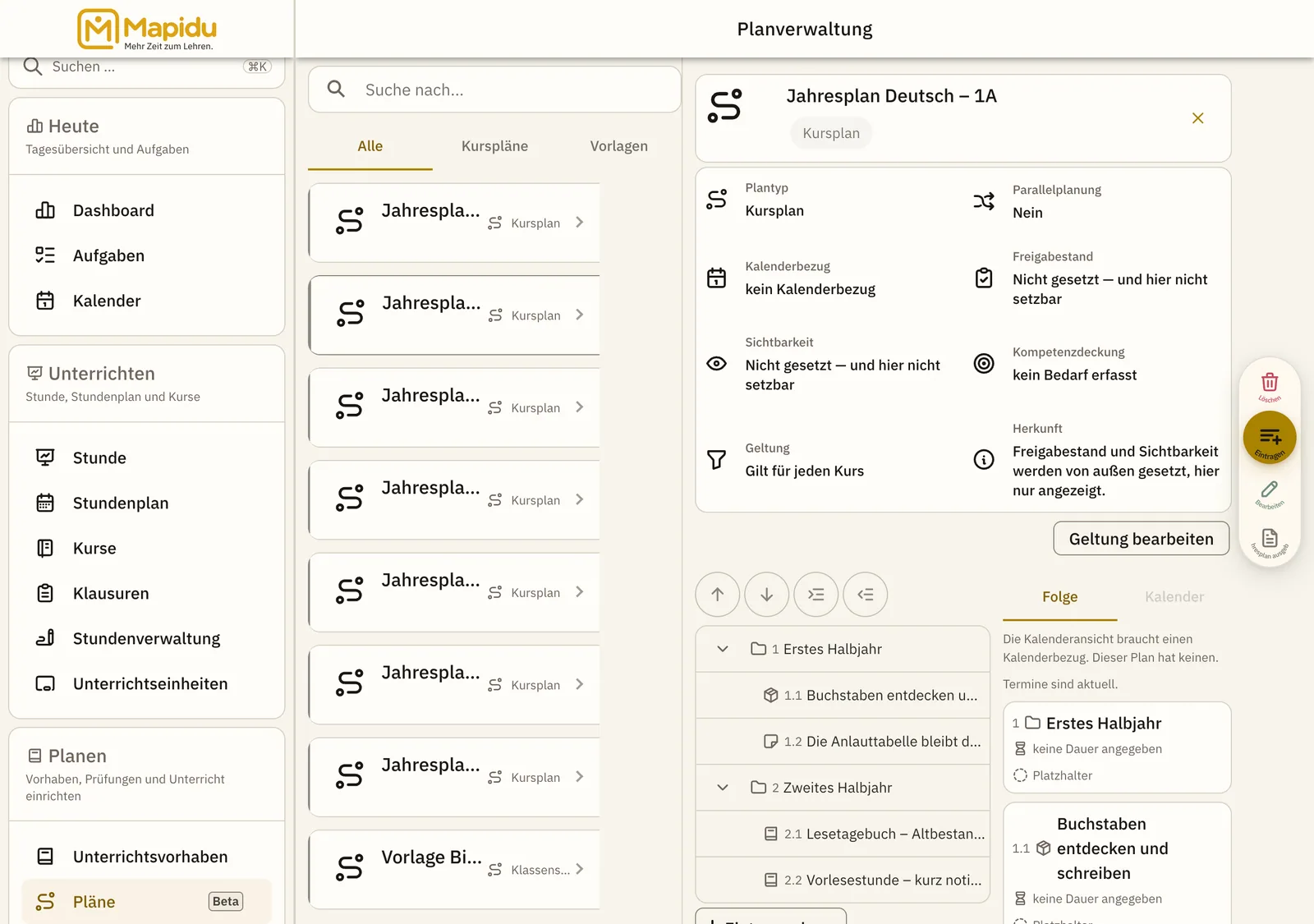Viewport: 1314px width, 924px height.
Task: Close the Jahresplan Deutsch – 1A detail panel
Action: pos(1198,118)
